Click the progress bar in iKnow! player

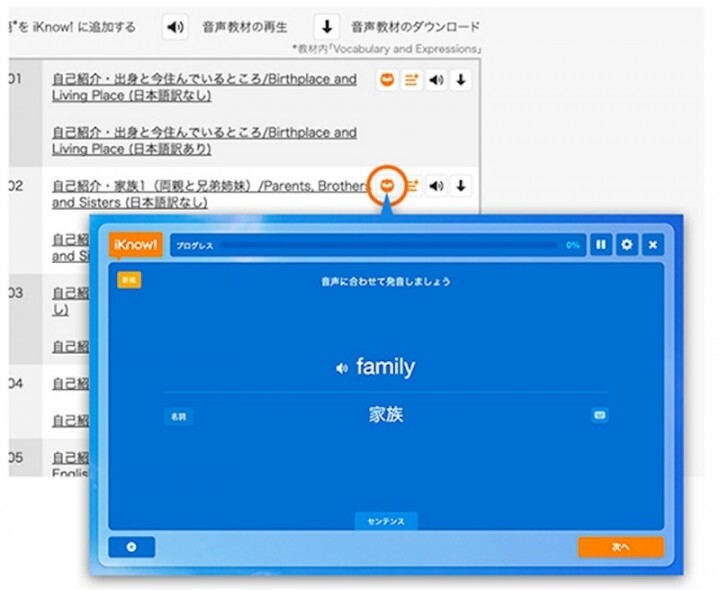(x=389, y=245)
